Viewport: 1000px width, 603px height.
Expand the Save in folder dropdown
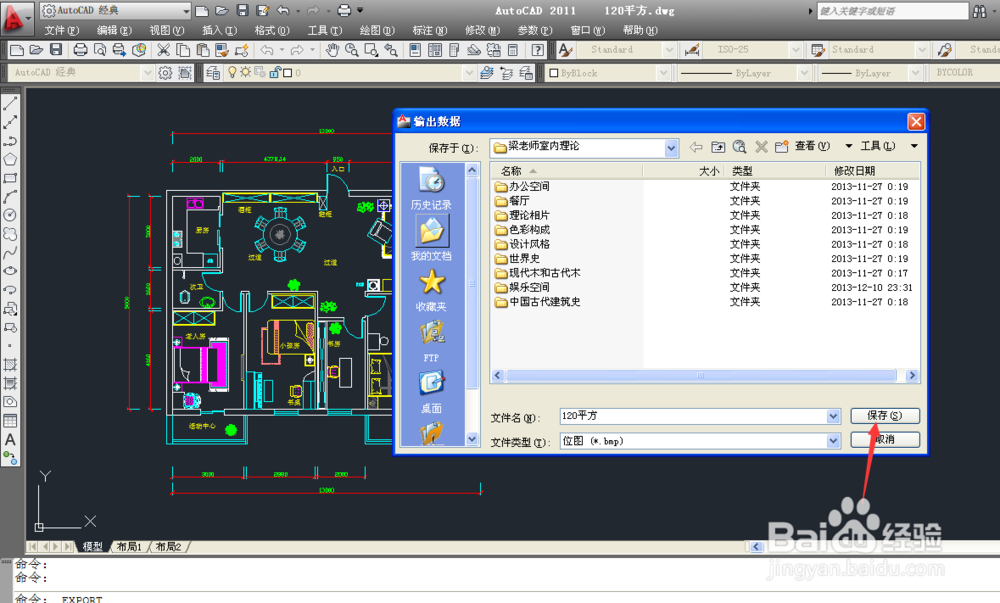pos(671,148)
